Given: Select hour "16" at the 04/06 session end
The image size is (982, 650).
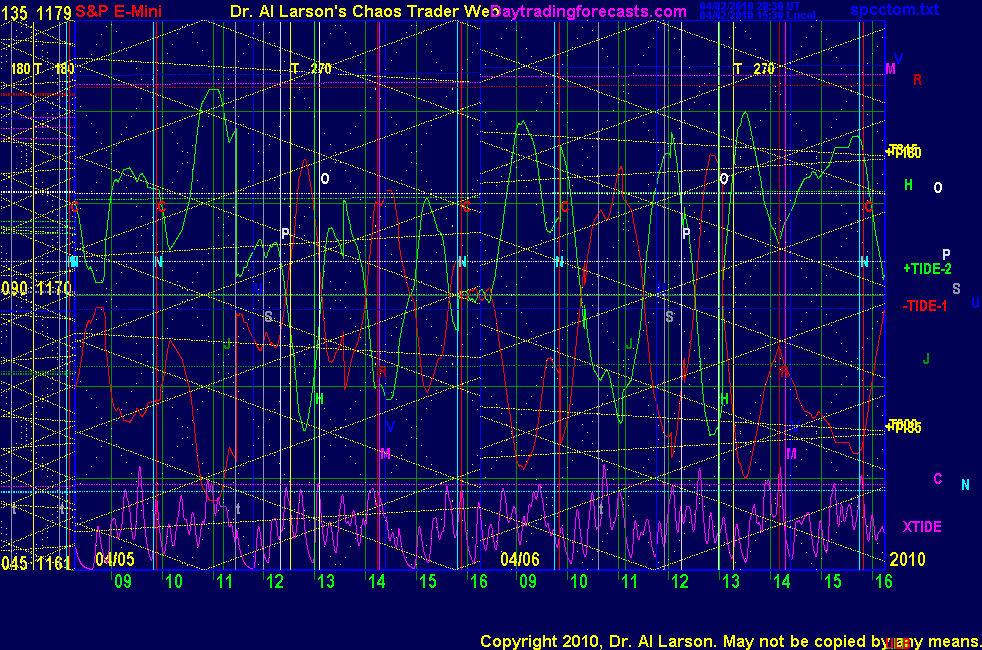Looking at the screenshot, I should [883, 581].
